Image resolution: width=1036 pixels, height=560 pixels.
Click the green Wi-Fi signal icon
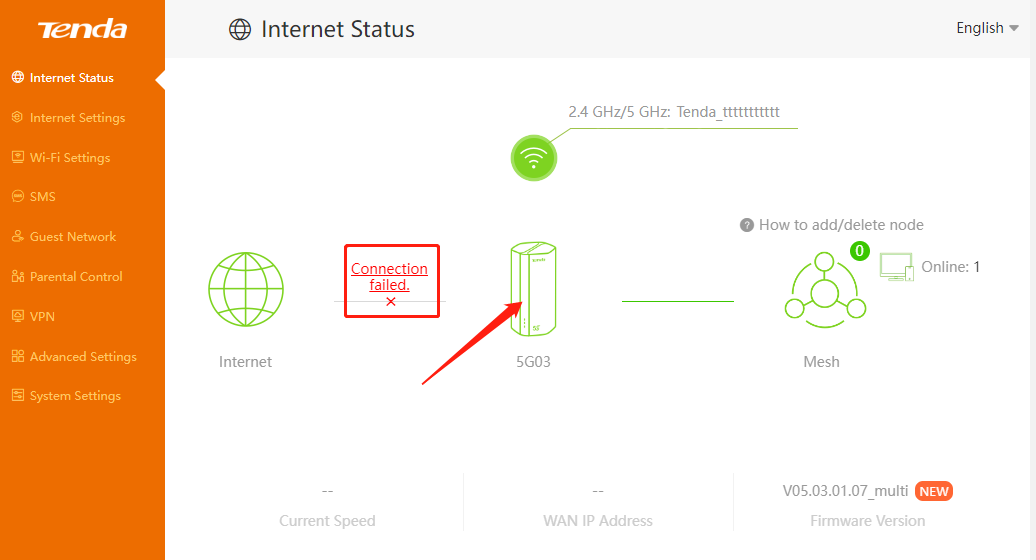pyautogui.click(x=534, y=158)
